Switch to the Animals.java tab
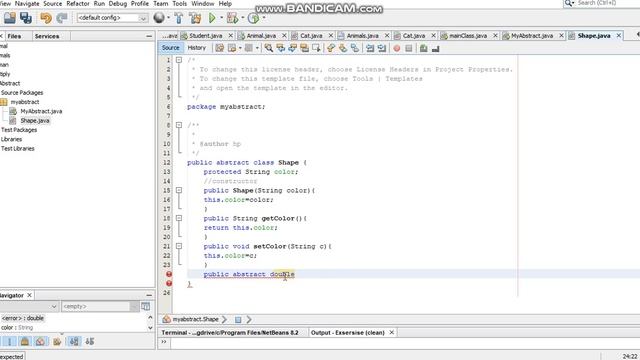This screenshot has height=360, width=640. tap(362, 36)
